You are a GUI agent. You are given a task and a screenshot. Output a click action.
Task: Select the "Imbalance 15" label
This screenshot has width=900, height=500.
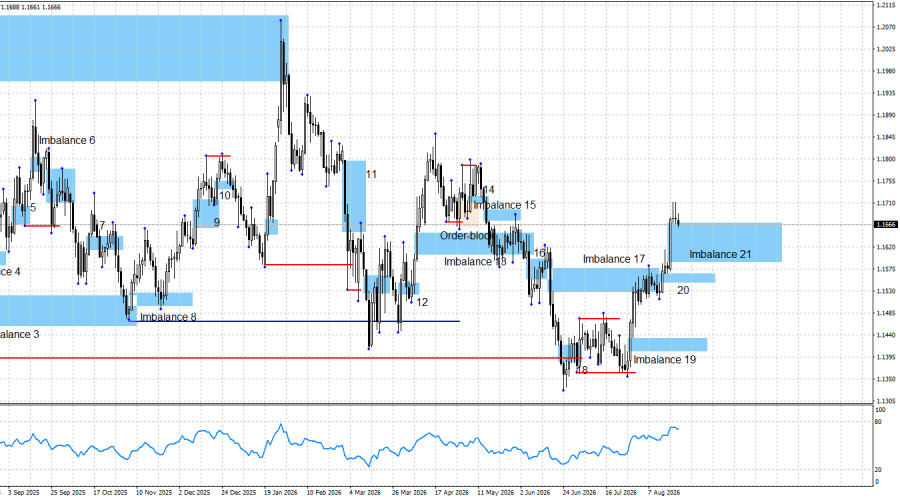click(x=505, y=205)
